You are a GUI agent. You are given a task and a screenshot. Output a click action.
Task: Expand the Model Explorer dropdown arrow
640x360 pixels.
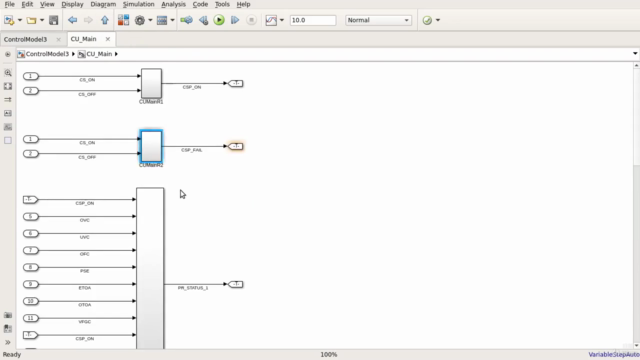pos(172,20)
